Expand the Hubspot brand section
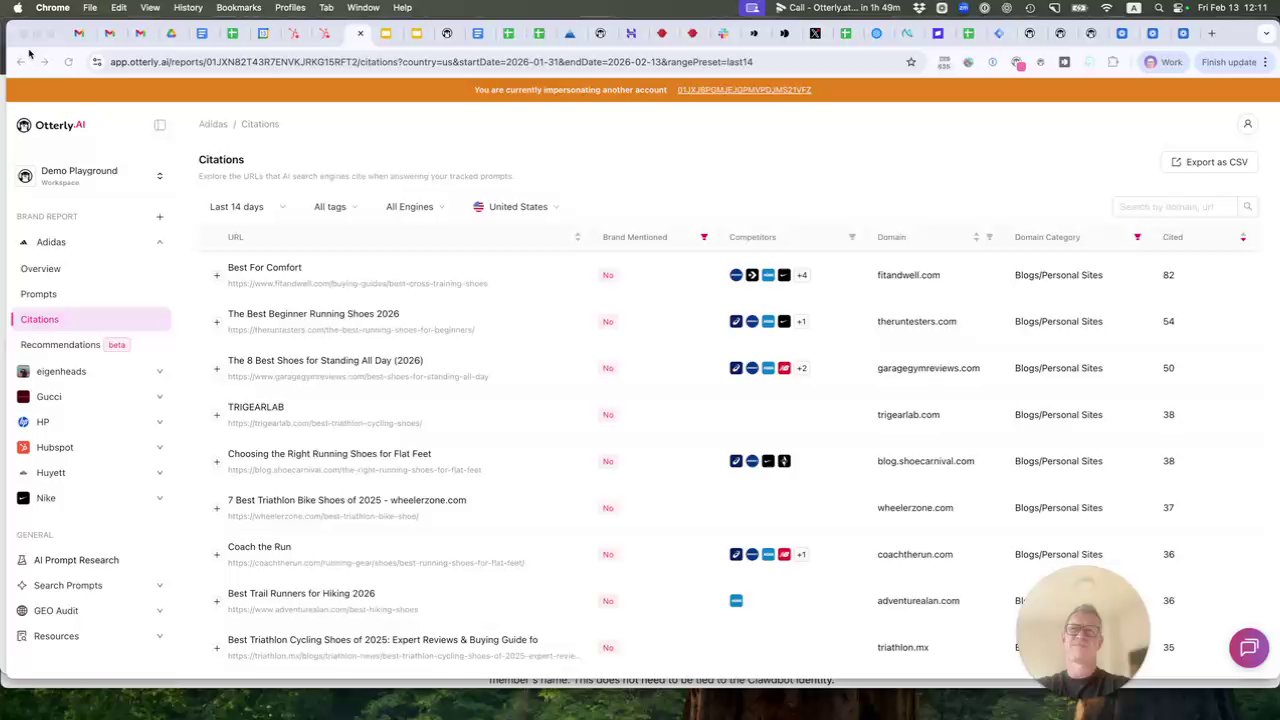Viewport: 1280px width, 720px height. coord(159,447)
